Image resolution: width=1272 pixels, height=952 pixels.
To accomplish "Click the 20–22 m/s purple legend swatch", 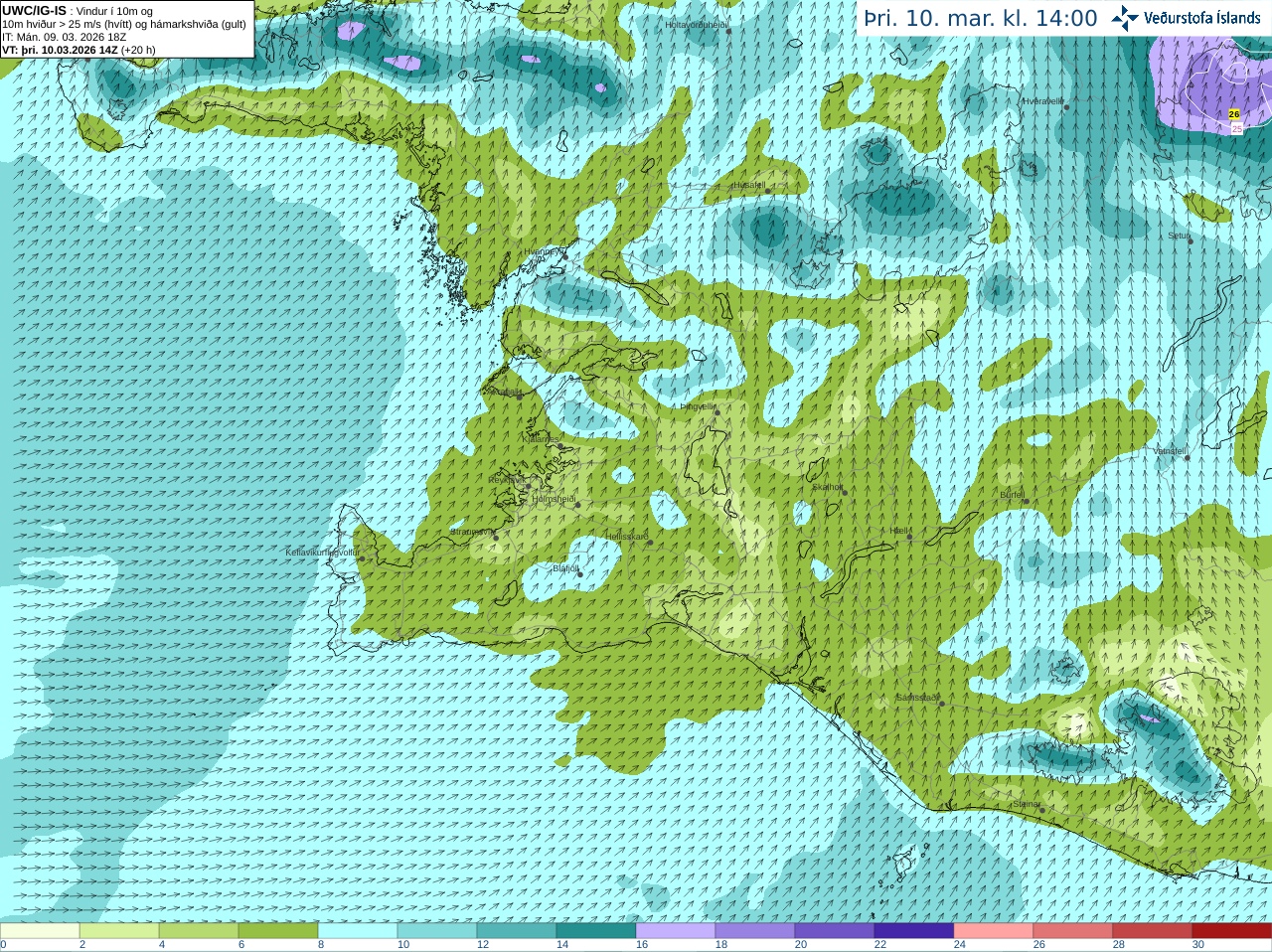I will (835, 931).
